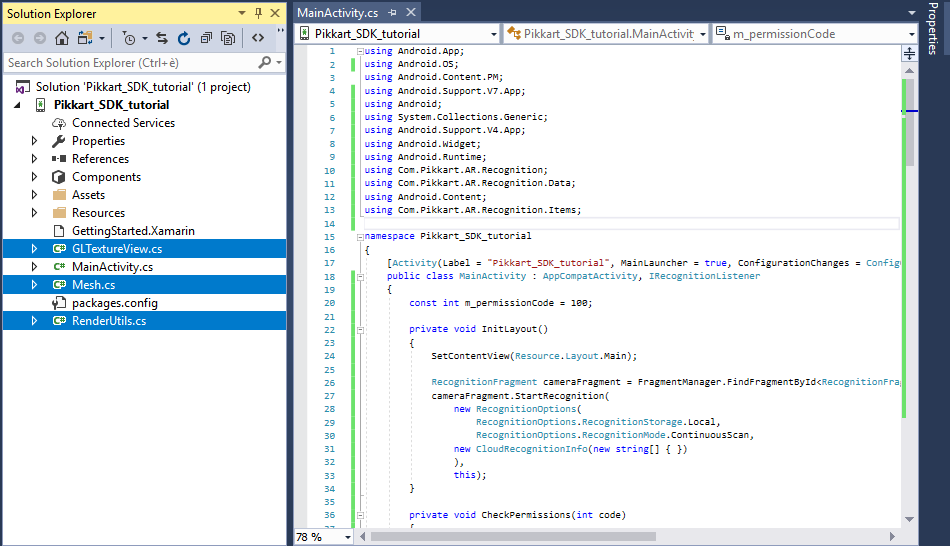Expand the GLTextureView.cs node
This screenshot has height=546, width=950.
(35, 249)
